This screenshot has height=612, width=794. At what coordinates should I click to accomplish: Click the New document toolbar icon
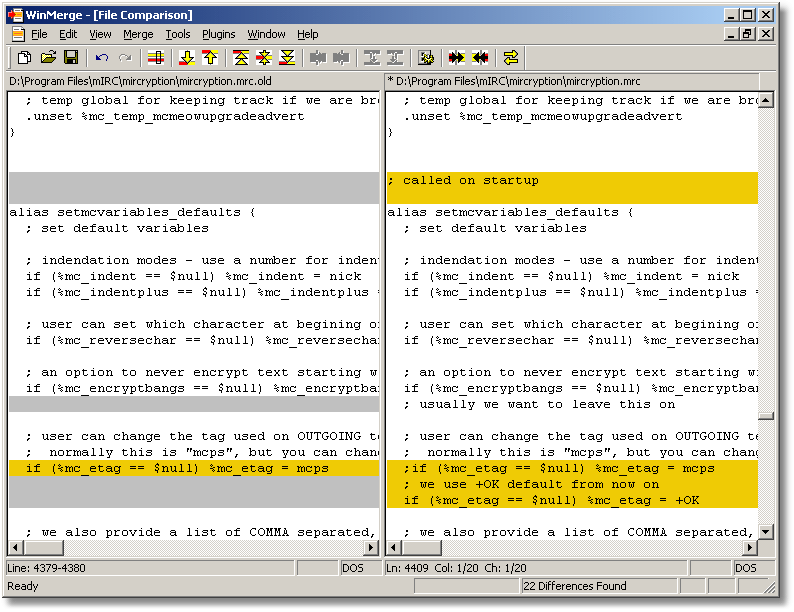click(x=24, y=58)
